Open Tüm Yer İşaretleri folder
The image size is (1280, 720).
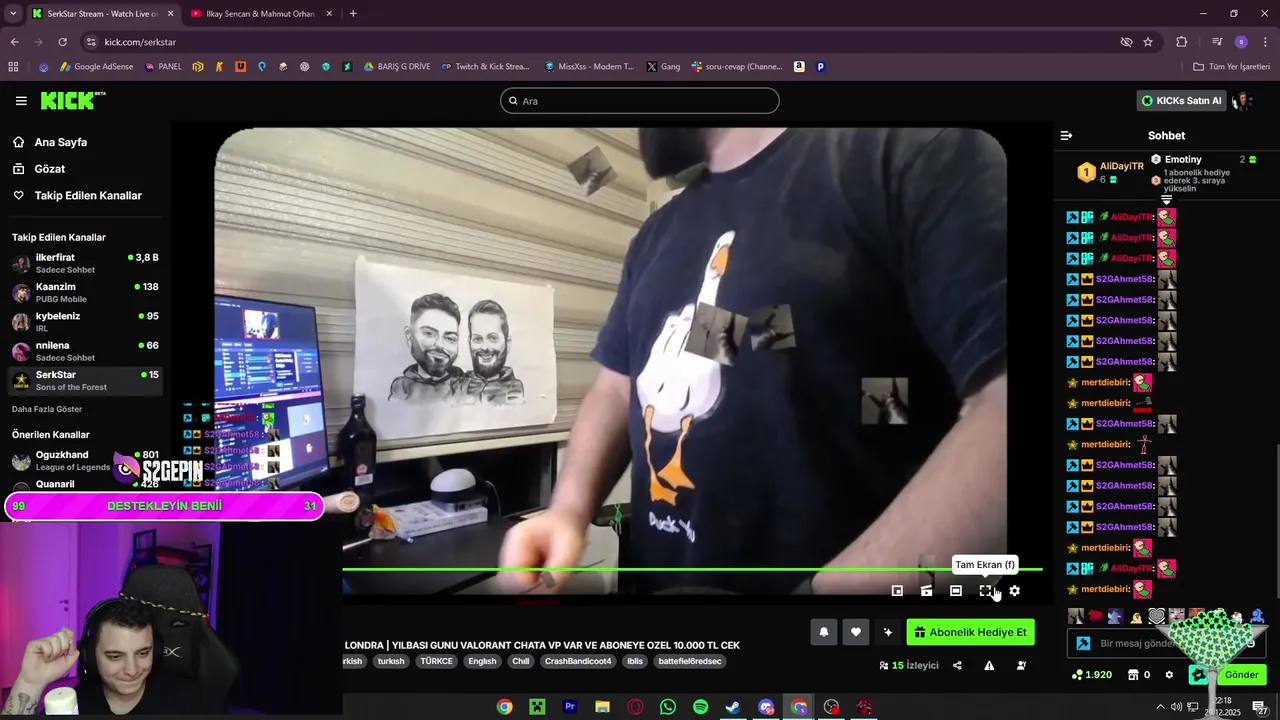coord(1232,67)
